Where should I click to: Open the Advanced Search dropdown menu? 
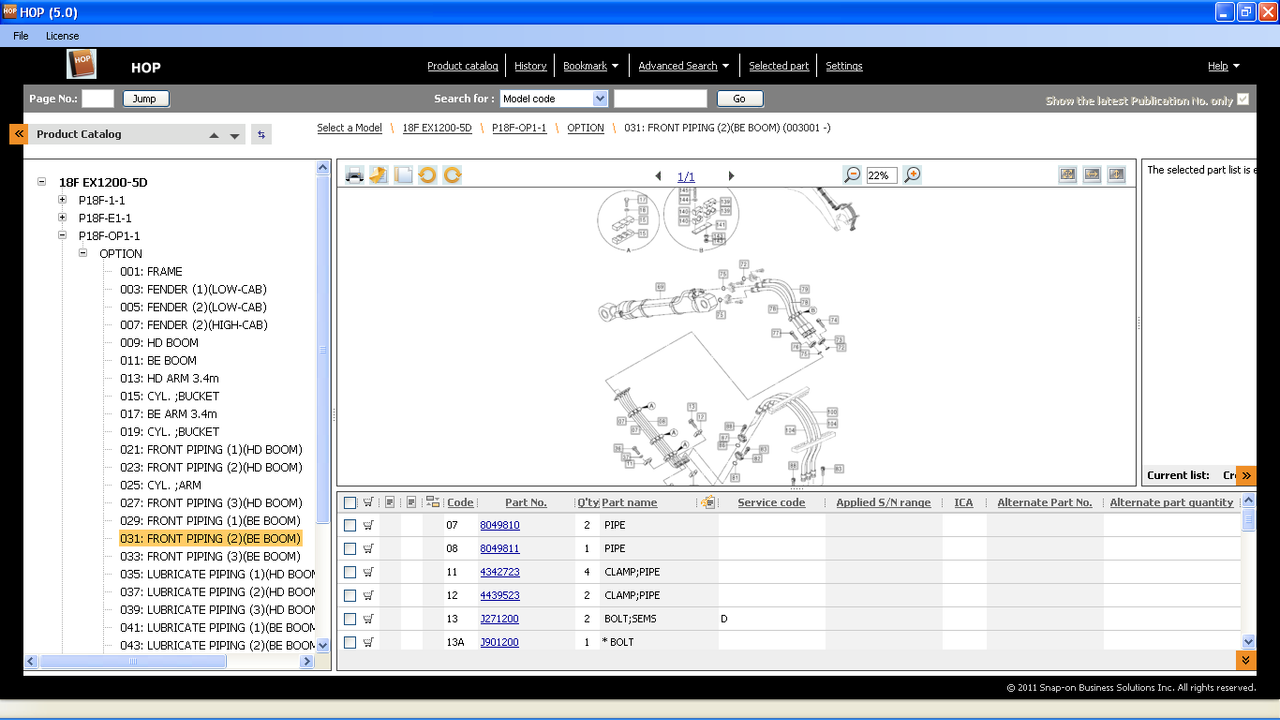[x=684, y=66]
